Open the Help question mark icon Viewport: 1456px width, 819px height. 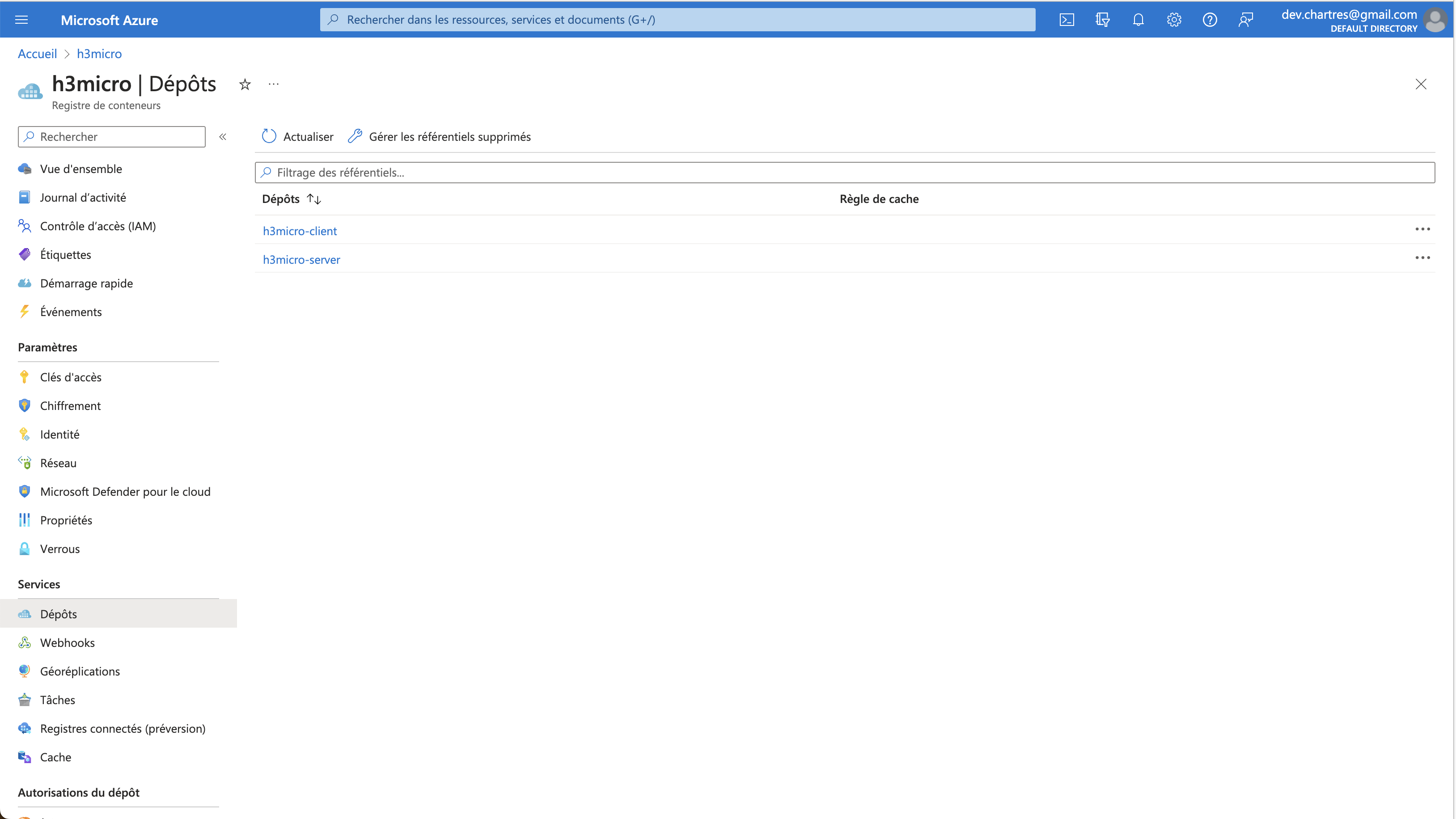[x=1209, y=20]
